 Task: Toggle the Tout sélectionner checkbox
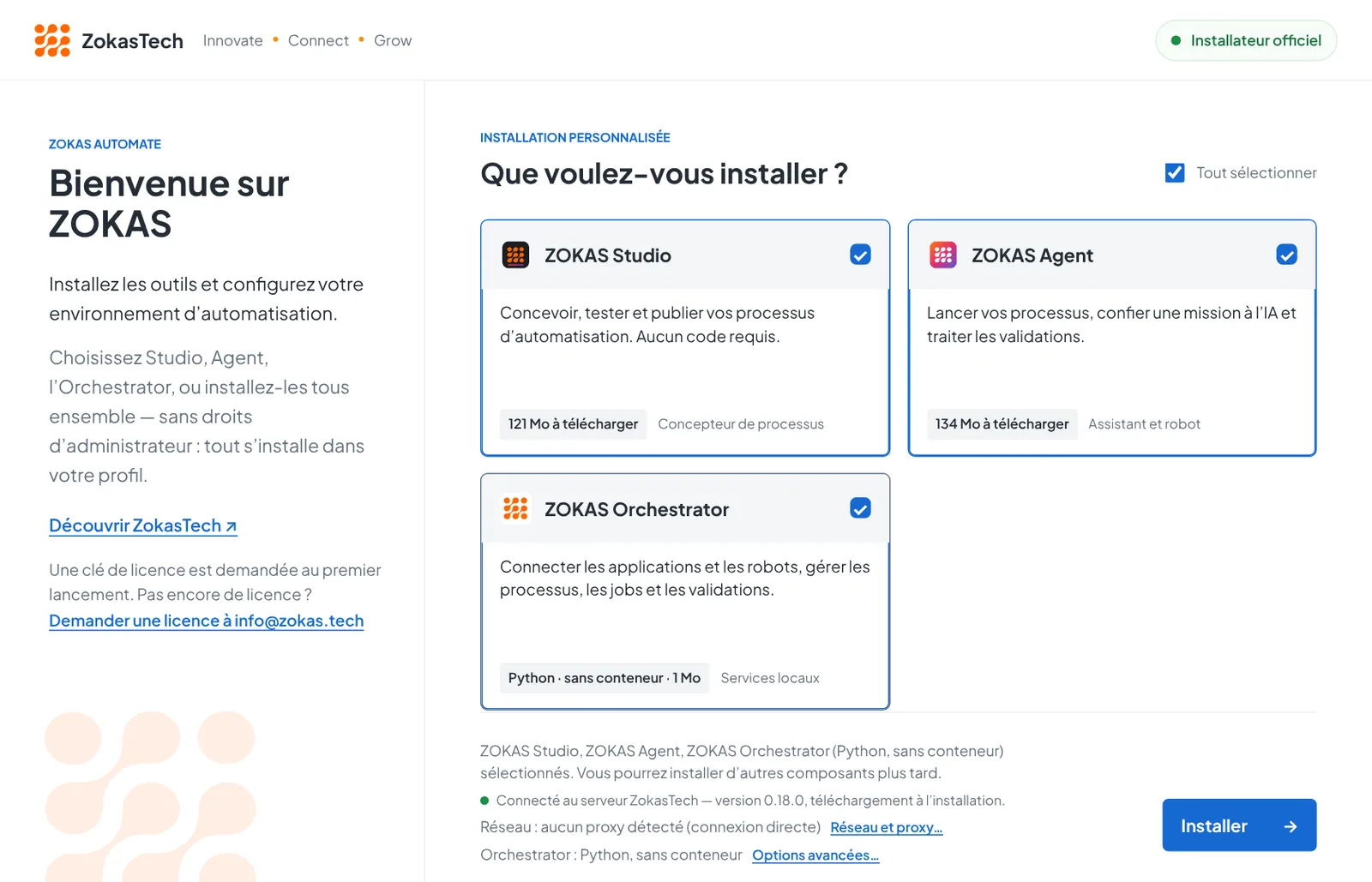1175,173
